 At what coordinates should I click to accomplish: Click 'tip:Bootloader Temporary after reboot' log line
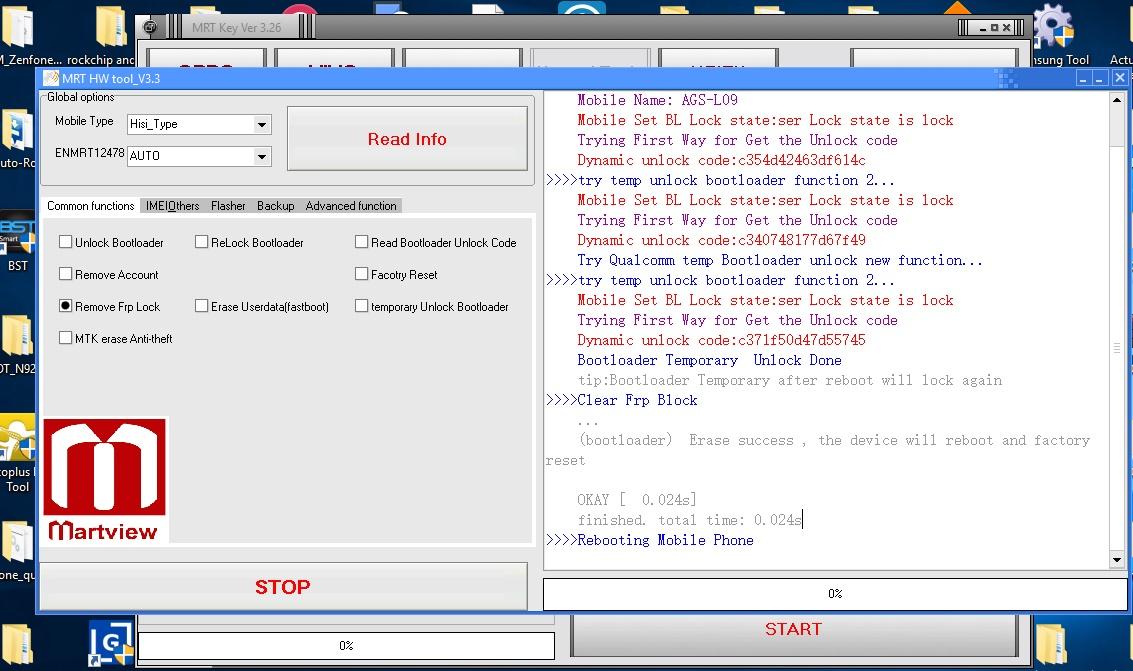pyautogui.click(x=790, y=380)
